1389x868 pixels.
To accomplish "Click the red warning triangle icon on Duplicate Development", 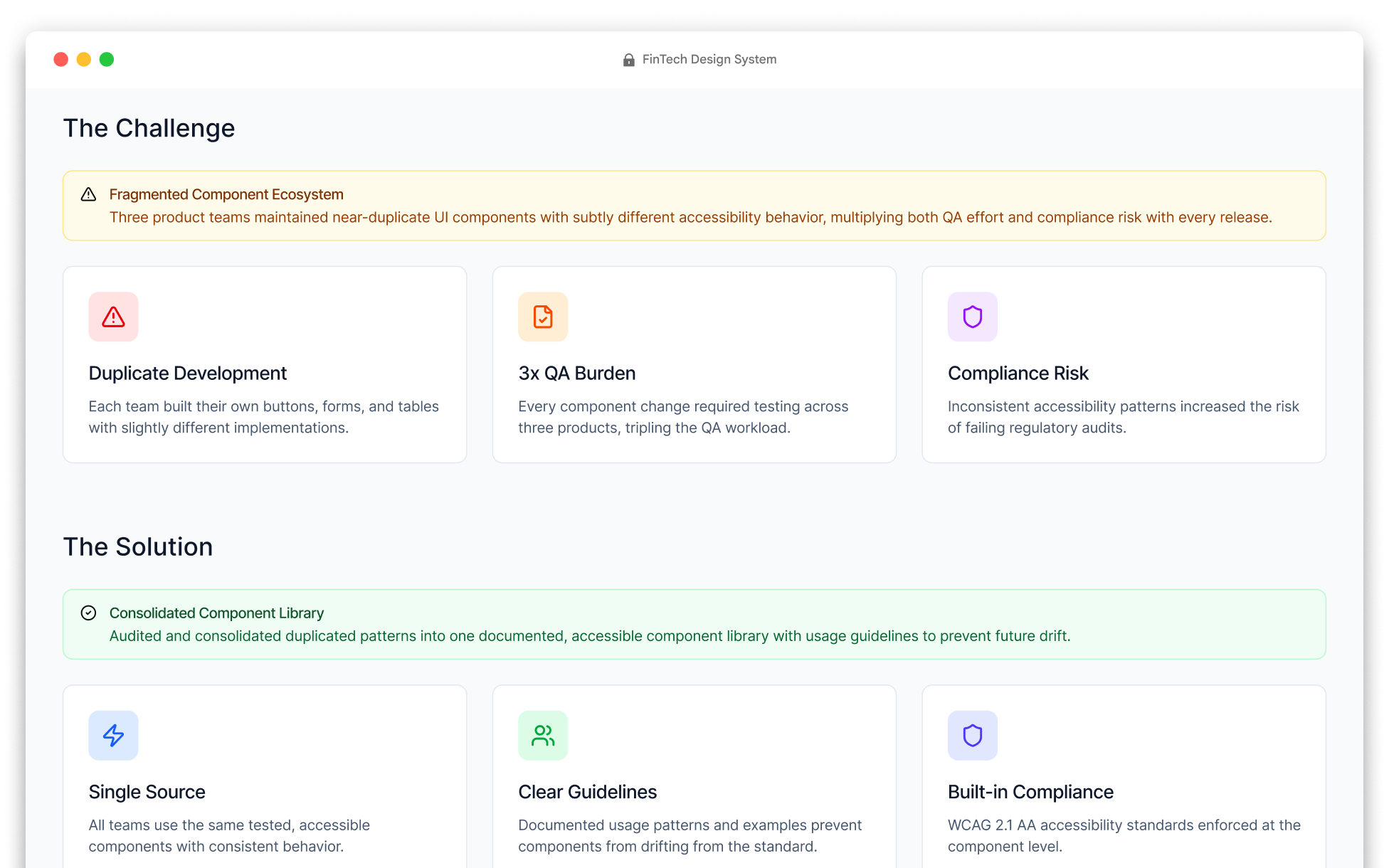I will pos(113,317).
